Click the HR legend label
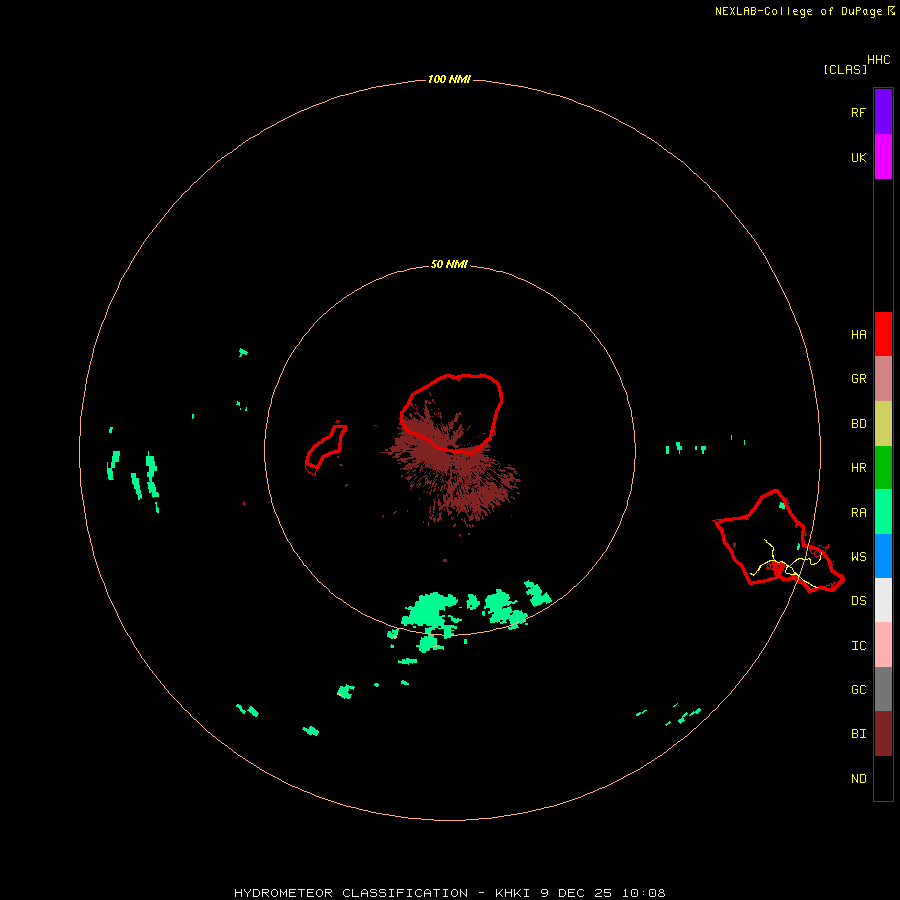The image size is (900, 900). [x=858, y=468]
